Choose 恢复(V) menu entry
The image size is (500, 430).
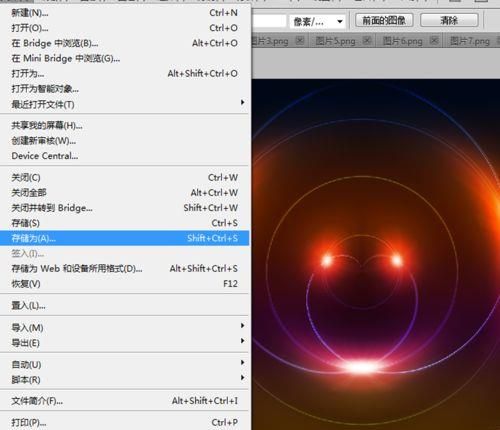[x=124, y=284]
